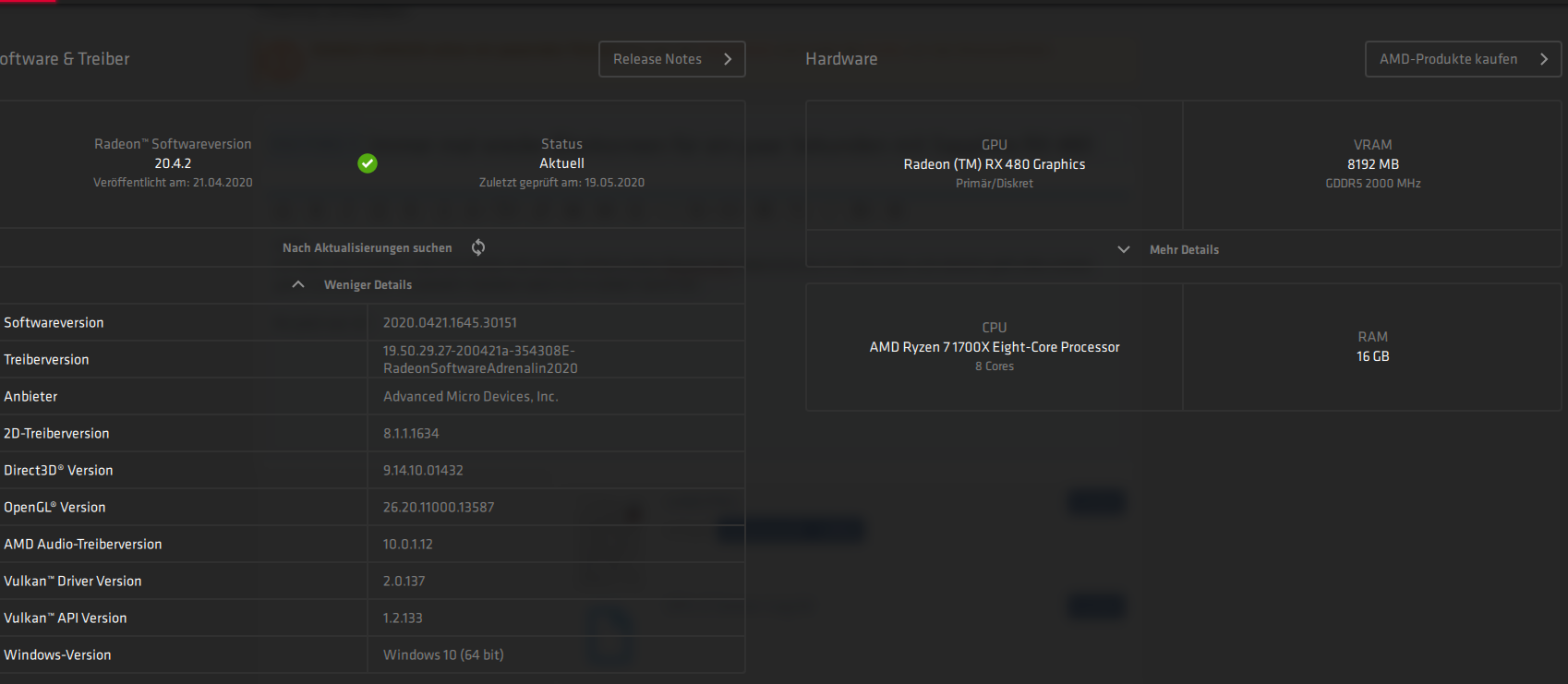Click the Software & Treiber section heading
Screen dimensions: 1568x684
(x=65, y=59)
